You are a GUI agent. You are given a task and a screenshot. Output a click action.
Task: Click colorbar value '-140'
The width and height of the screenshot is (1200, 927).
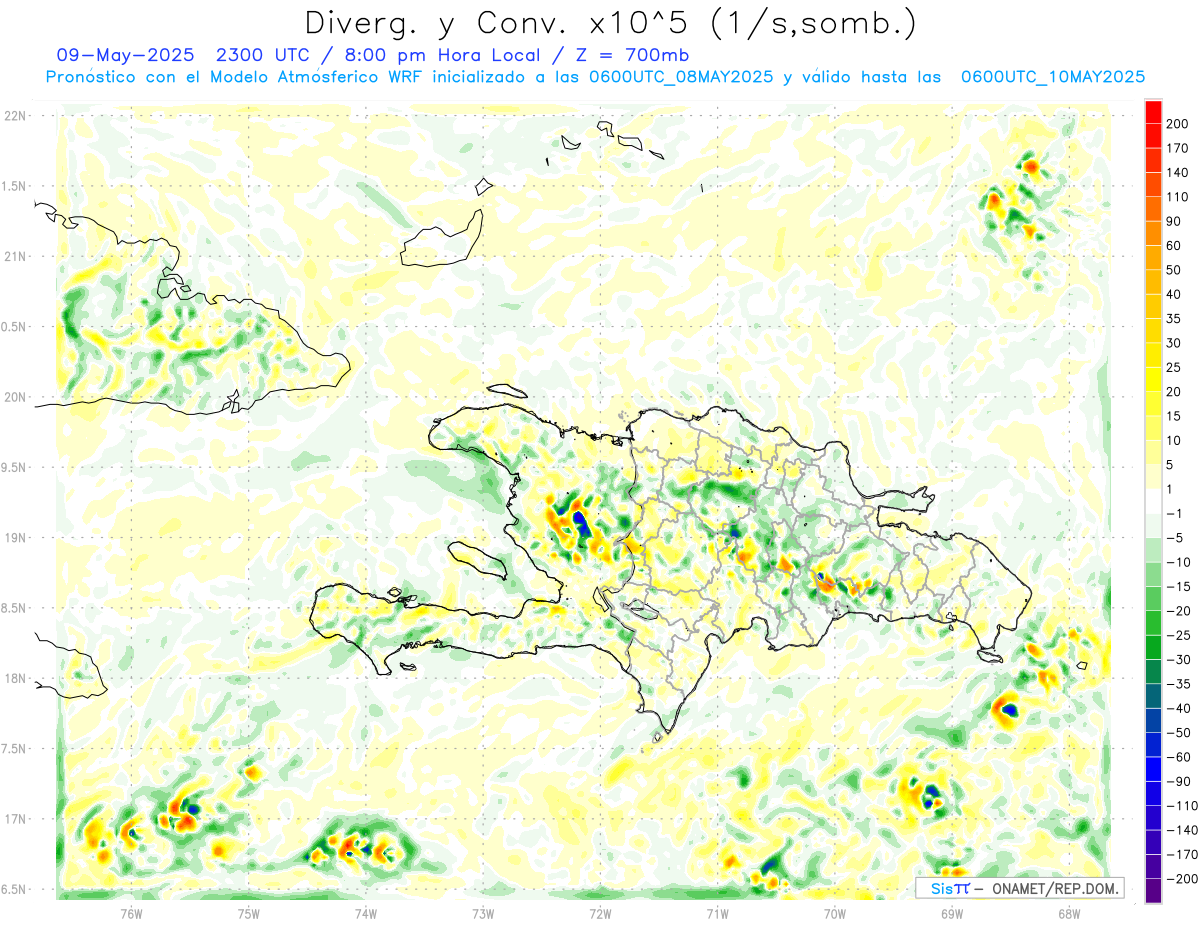pyautogui.click(x=1181, y=831)
